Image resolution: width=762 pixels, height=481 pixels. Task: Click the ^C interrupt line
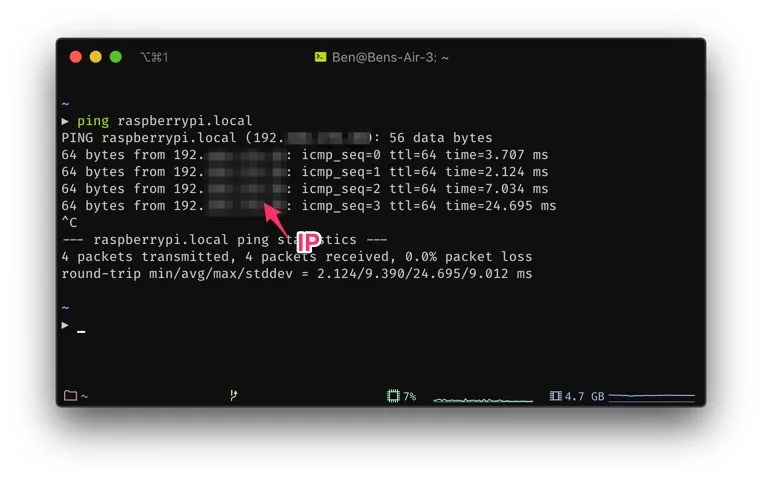(69, 223)
